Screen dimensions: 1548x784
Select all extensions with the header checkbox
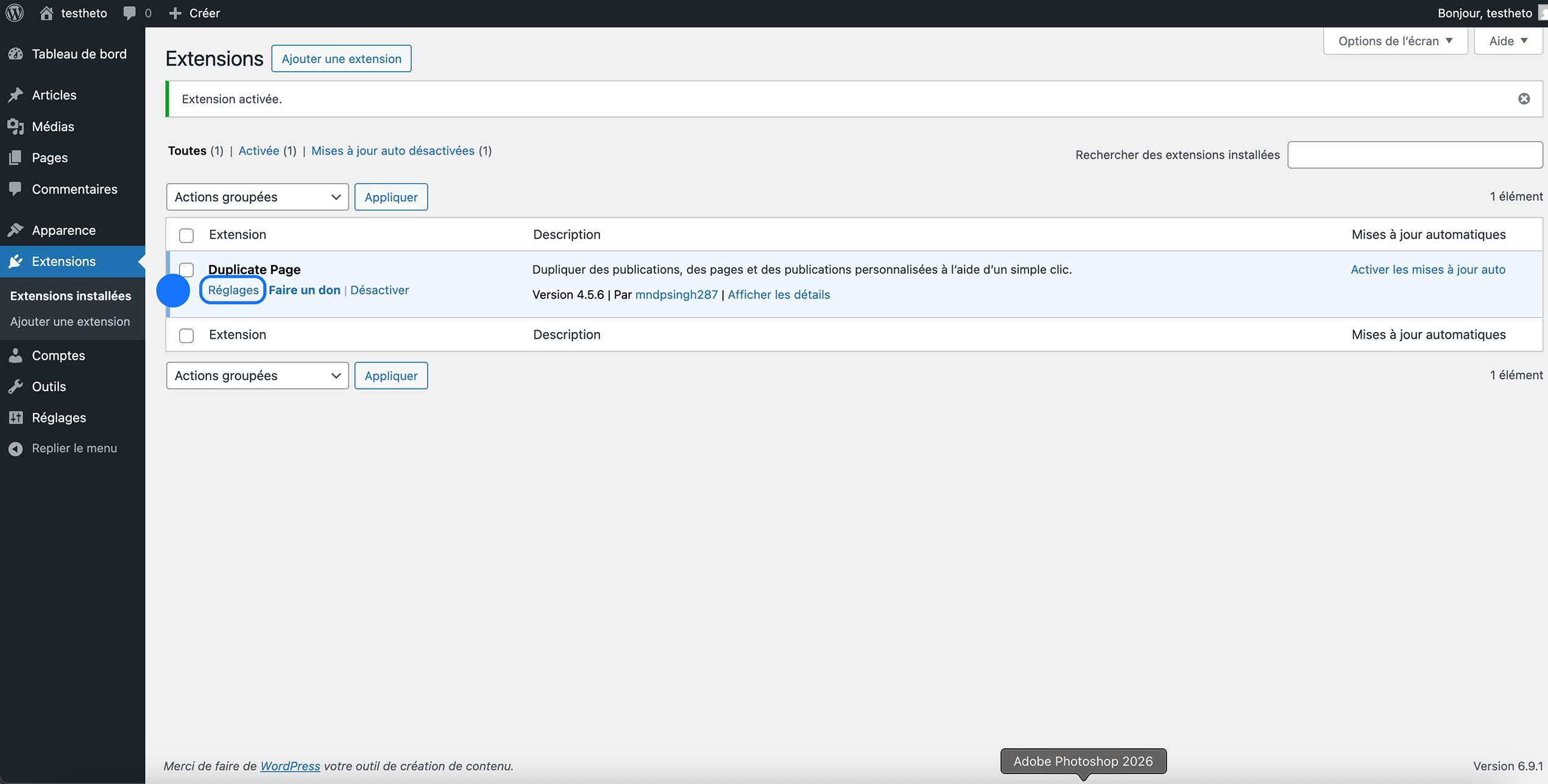(x=186, y=235)
